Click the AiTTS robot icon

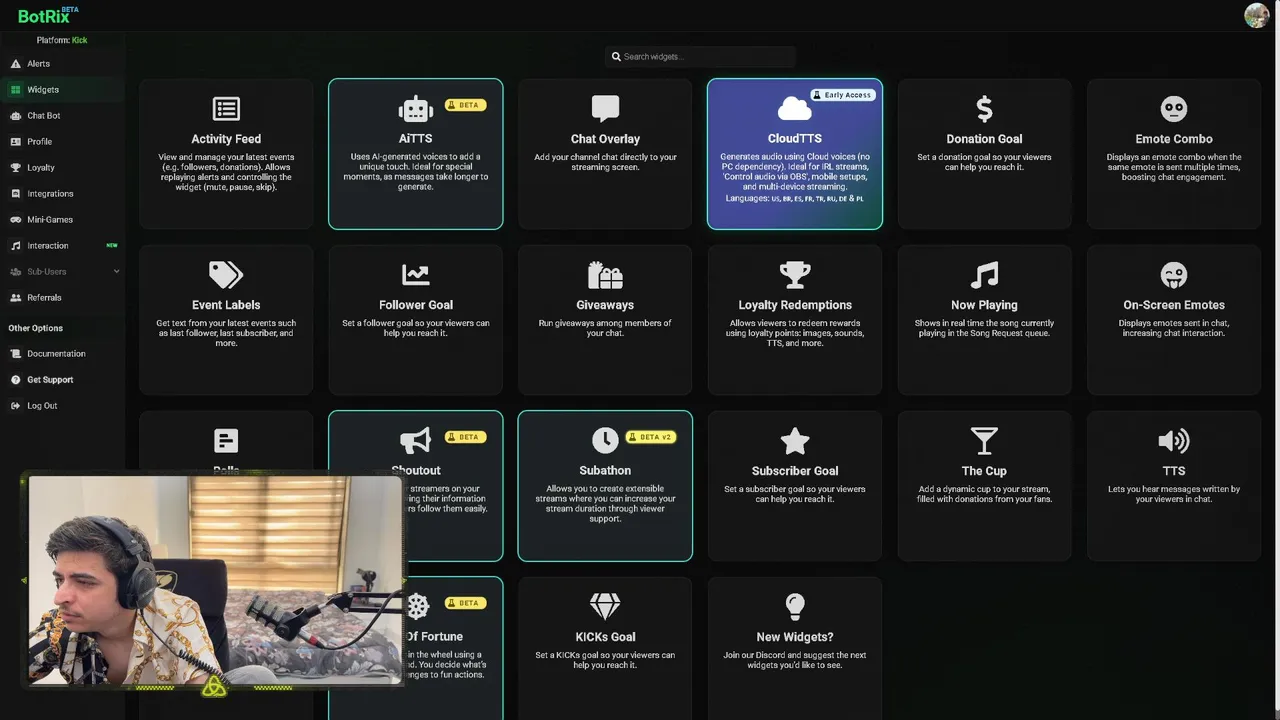click(415, 108)
